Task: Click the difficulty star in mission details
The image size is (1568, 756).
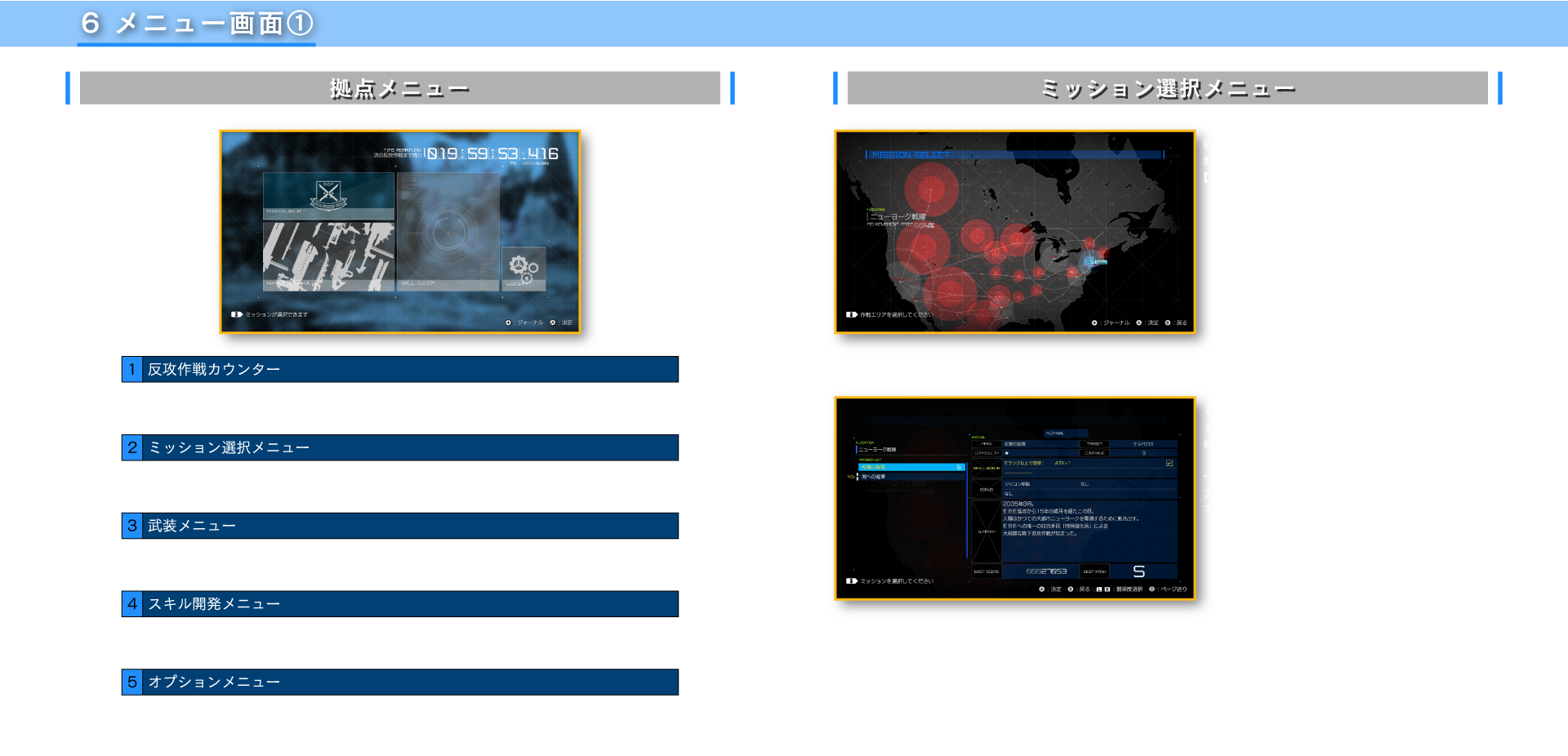Action: [1007, 452]
